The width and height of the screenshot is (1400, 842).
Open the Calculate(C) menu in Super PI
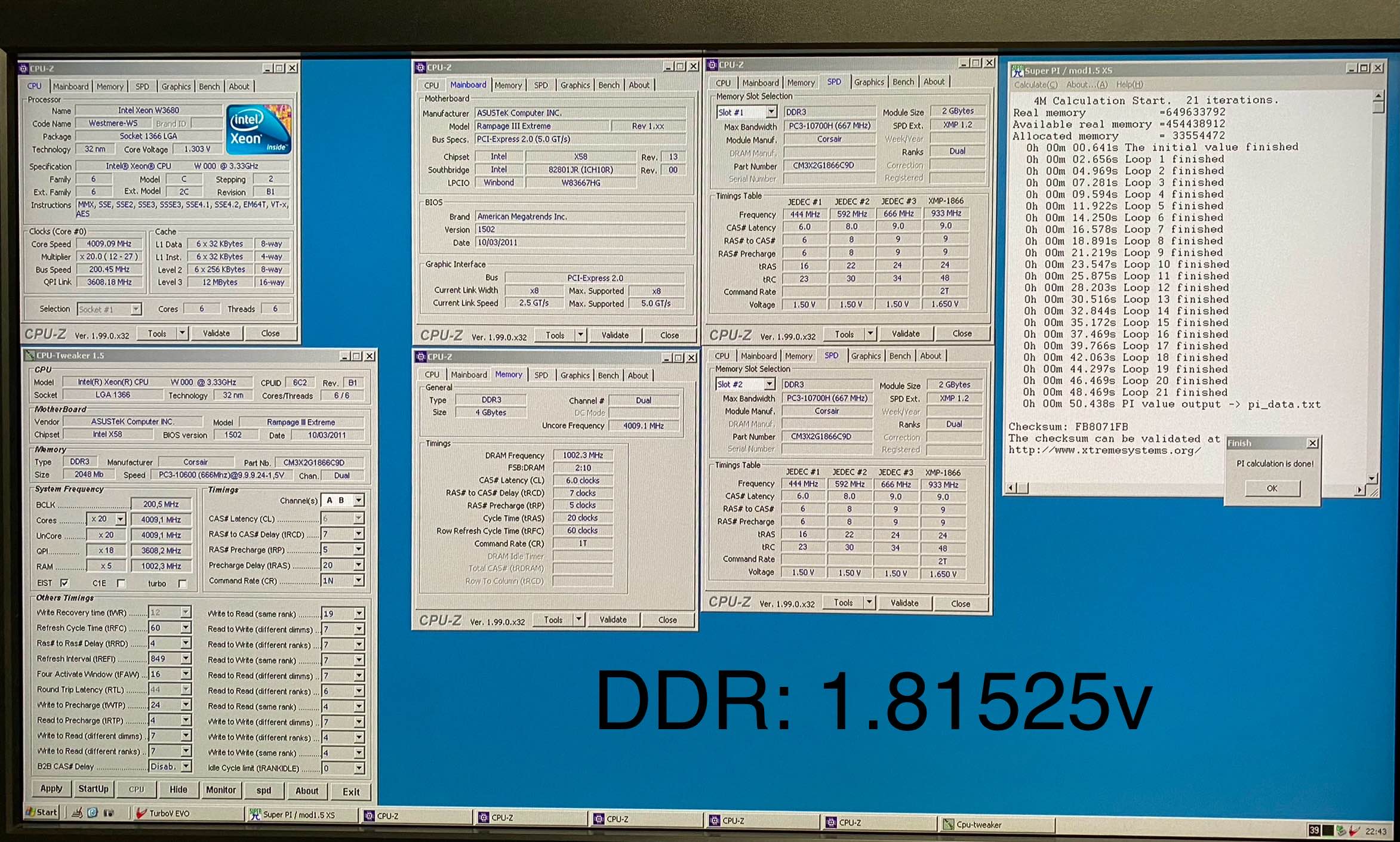[x=1035, y=85]
